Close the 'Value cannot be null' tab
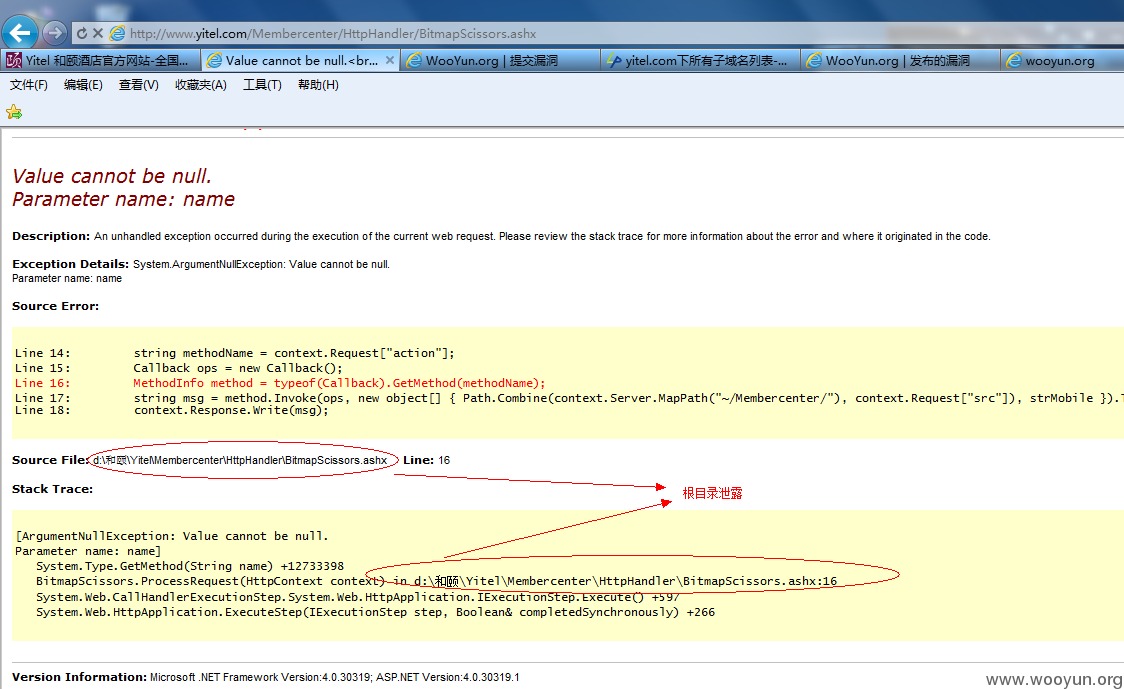The width and height of the screenshot is (1124, 689). coord(389,60)
